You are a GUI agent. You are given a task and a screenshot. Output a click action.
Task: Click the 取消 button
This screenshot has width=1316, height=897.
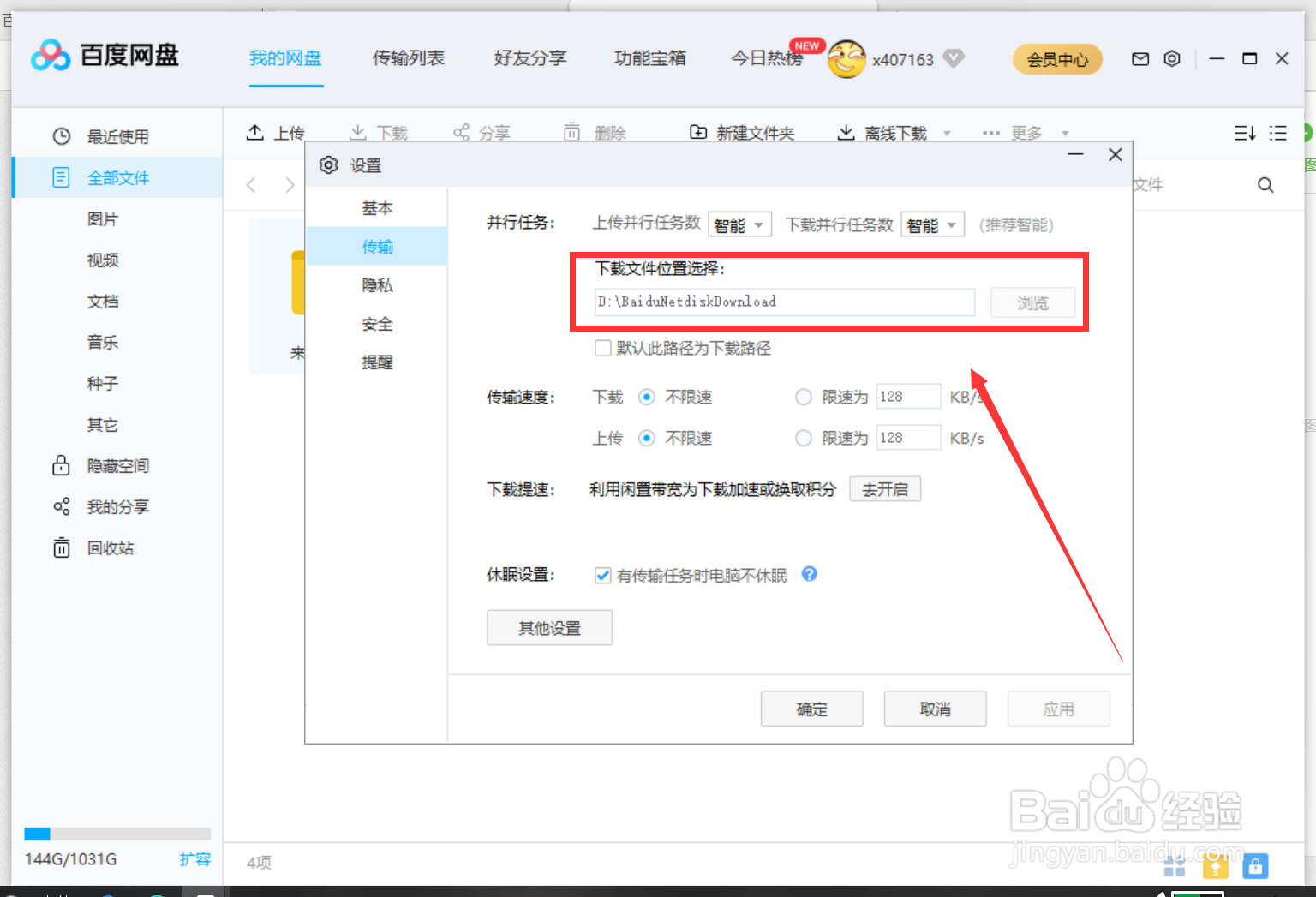(x=935, y=709)
